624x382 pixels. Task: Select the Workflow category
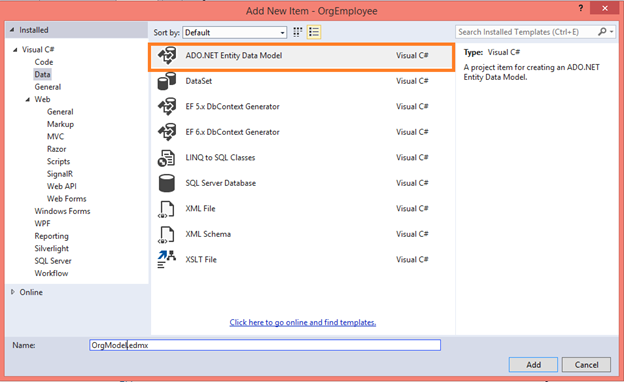point(51,273)
